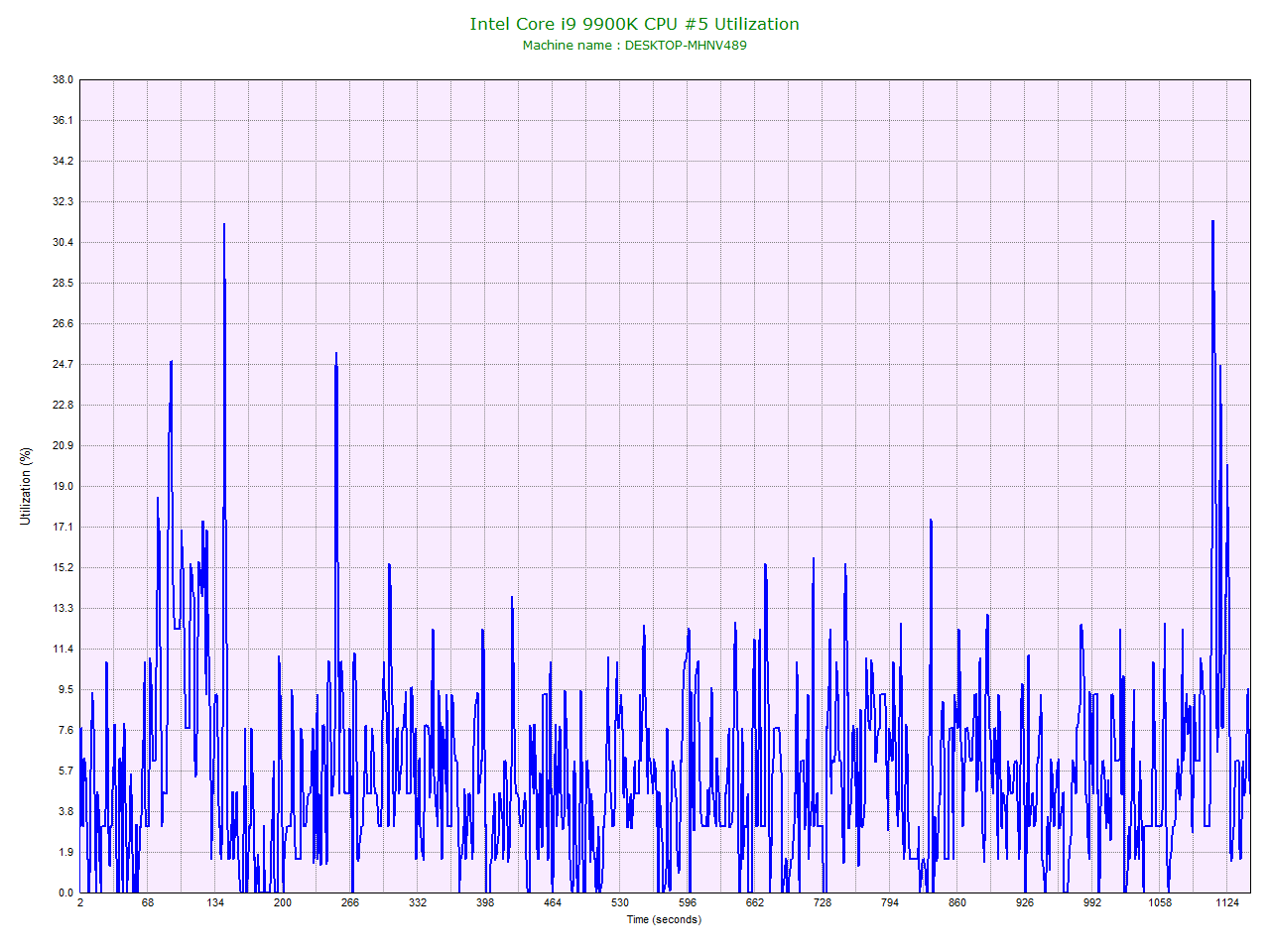Pick the "19.0" y-axis value
This screenshot has width=1270, height=952.
point(63,487)
